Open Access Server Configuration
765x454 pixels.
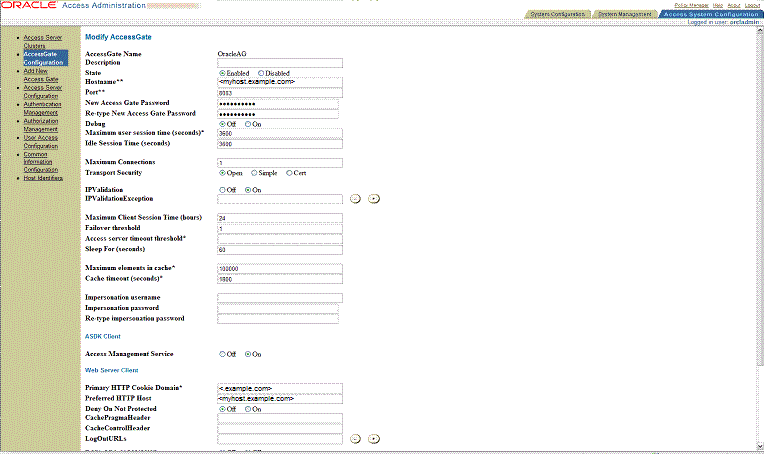pos(42,92)
